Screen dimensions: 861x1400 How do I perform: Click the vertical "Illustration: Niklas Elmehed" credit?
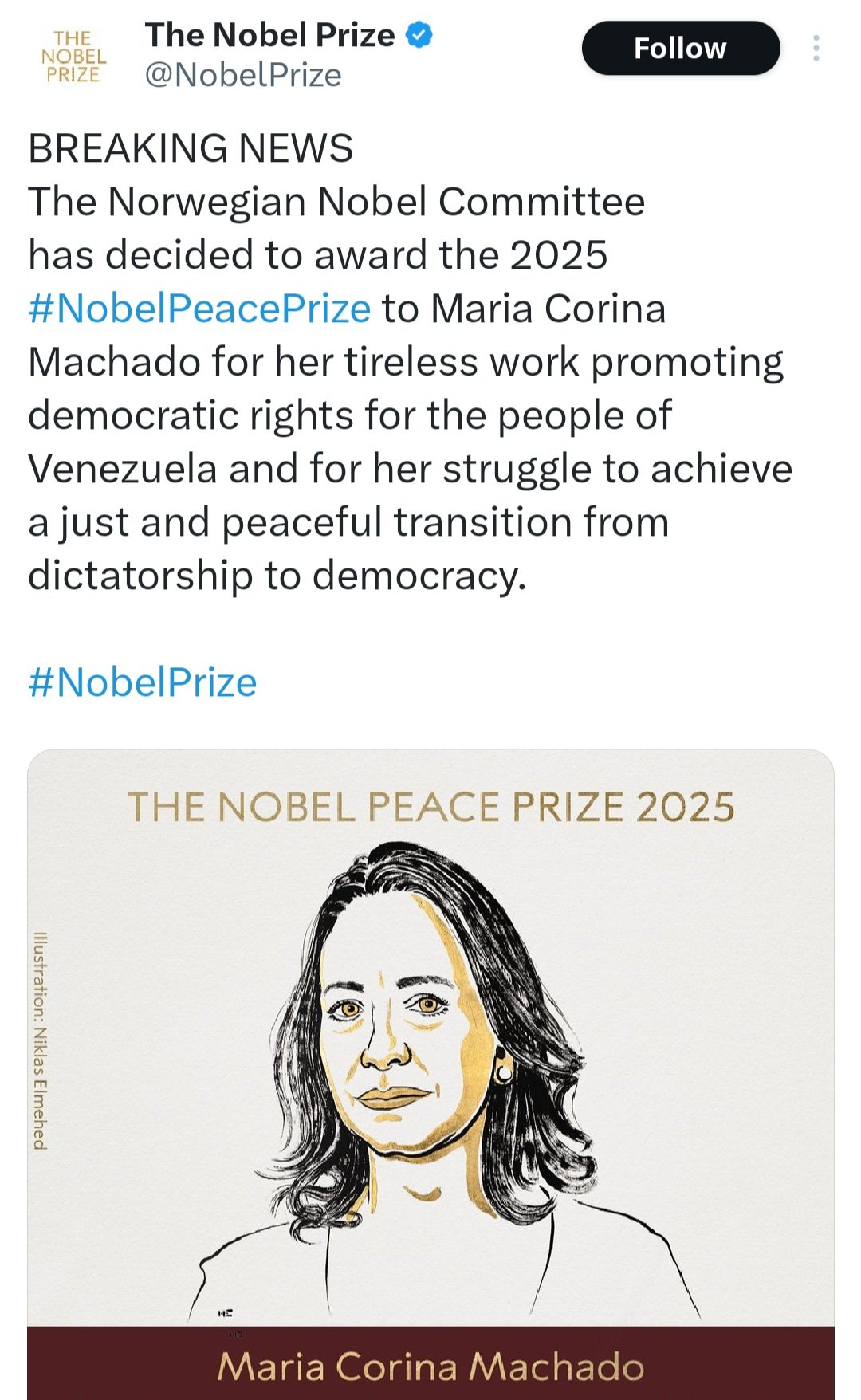40,1040
